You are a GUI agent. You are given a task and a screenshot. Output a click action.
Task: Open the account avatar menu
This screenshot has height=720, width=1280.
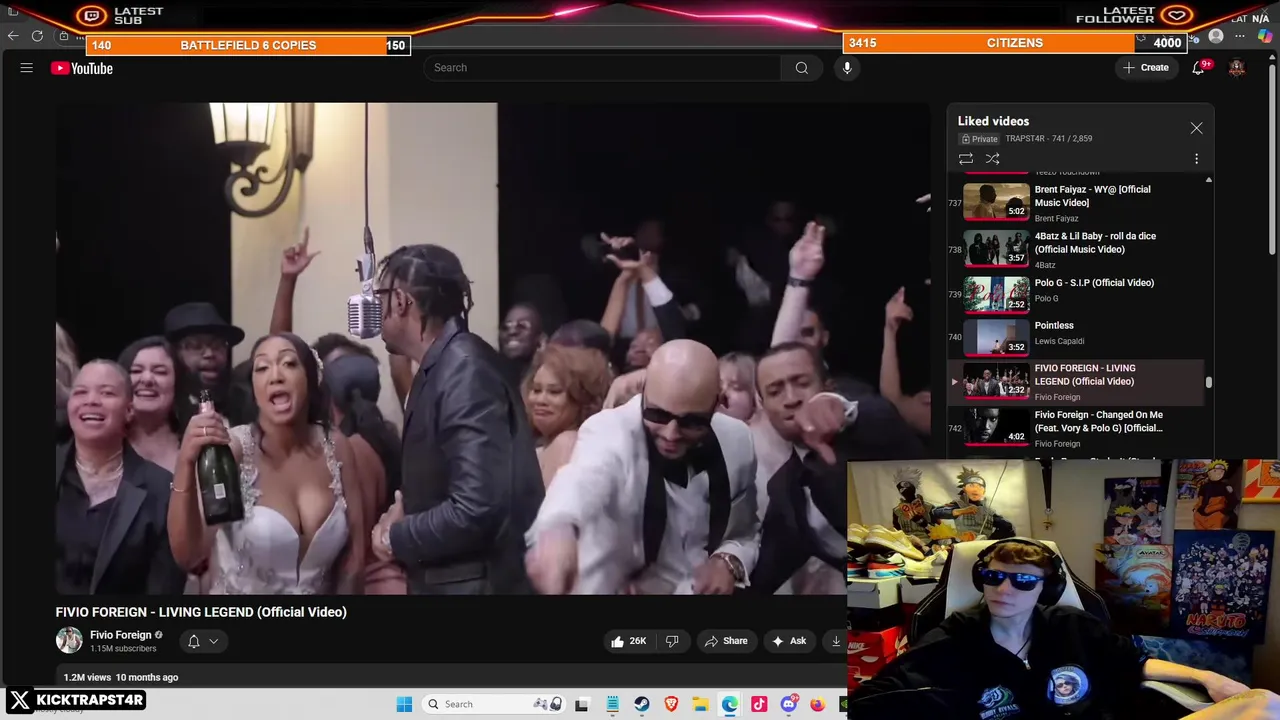click(1237, 68)
